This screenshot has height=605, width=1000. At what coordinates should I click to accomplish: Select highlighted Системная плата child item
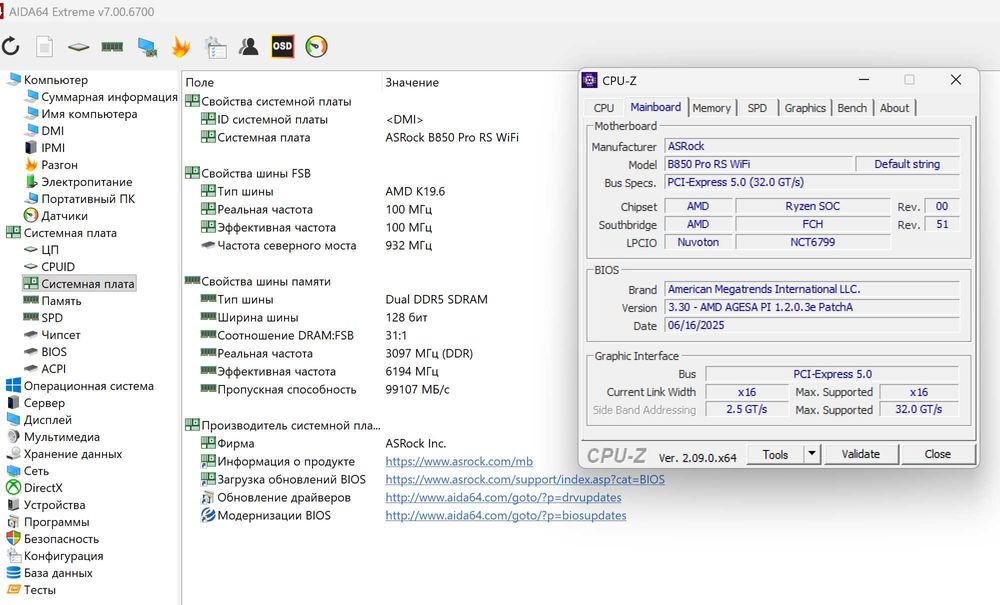pos(87,284)
